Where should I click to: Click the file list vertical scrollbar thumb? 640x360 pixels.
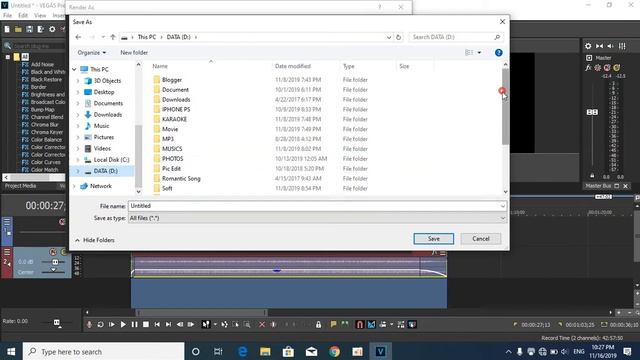click(x=505, y=107)
